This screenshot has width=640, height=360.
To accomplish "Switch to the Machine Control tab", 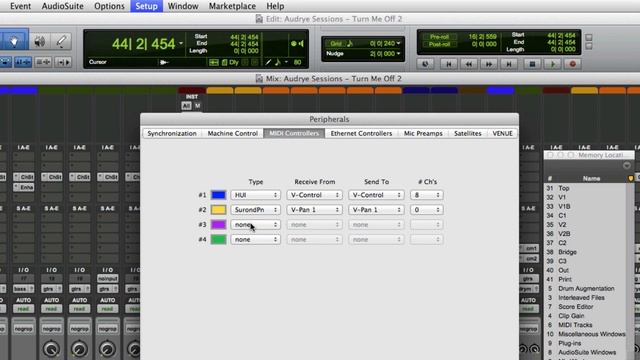I will [x=233, y=133].
